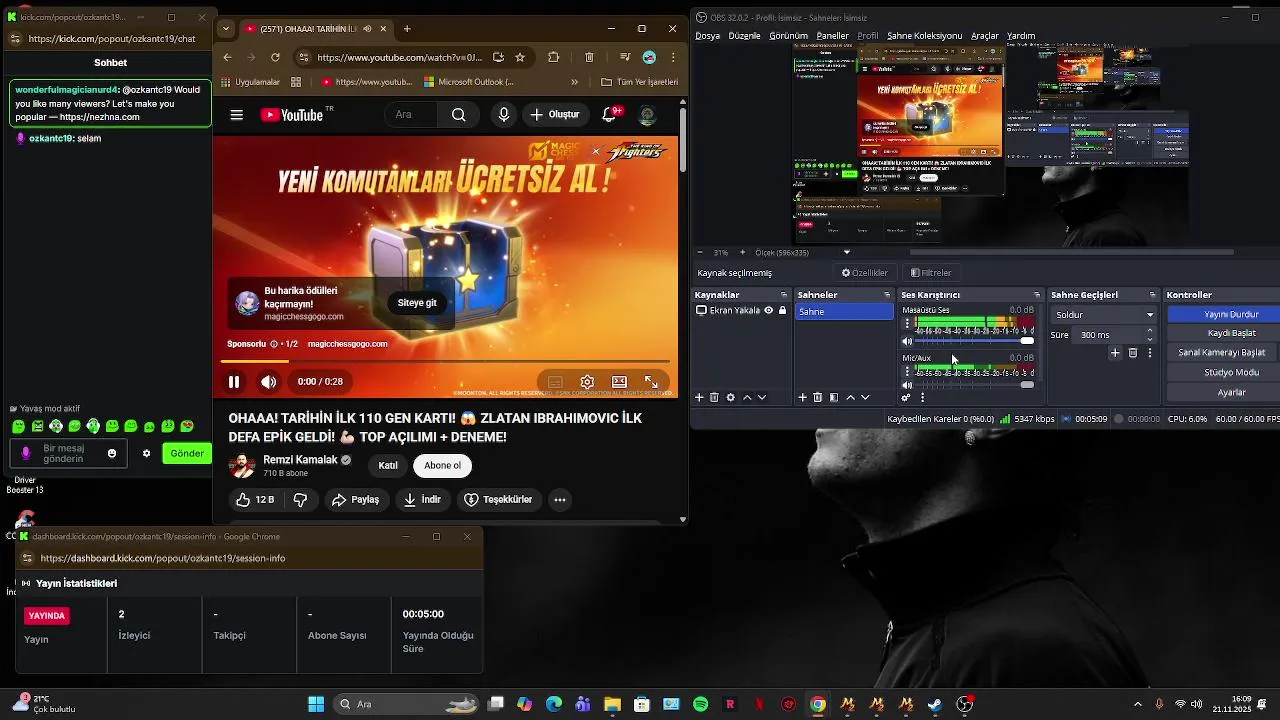Delete selected source in Kaynaklar panel
The width and height of the screenshot is (1280, 720).
click(x=714, y=398)
